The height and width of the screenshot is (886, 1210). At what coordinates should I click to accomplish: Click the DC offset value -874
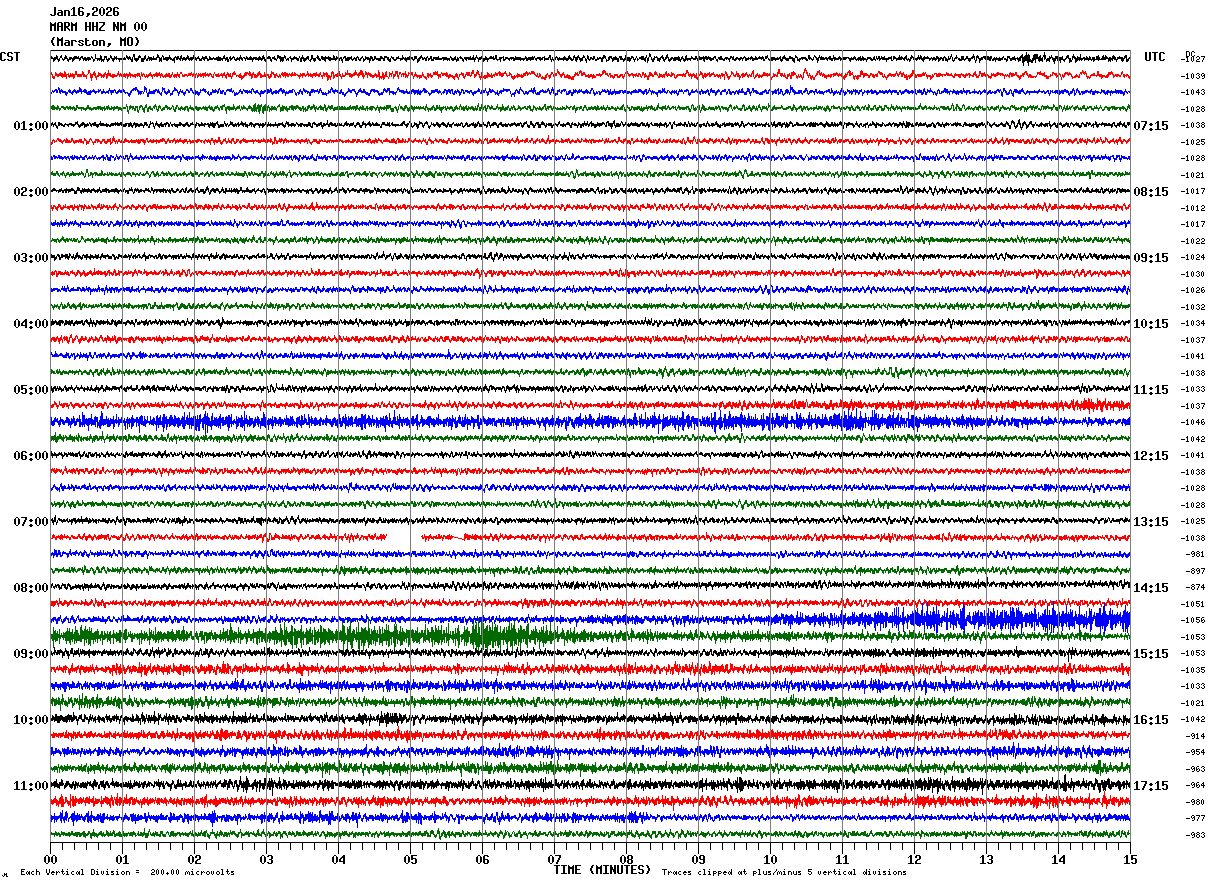coord(1195,588)
